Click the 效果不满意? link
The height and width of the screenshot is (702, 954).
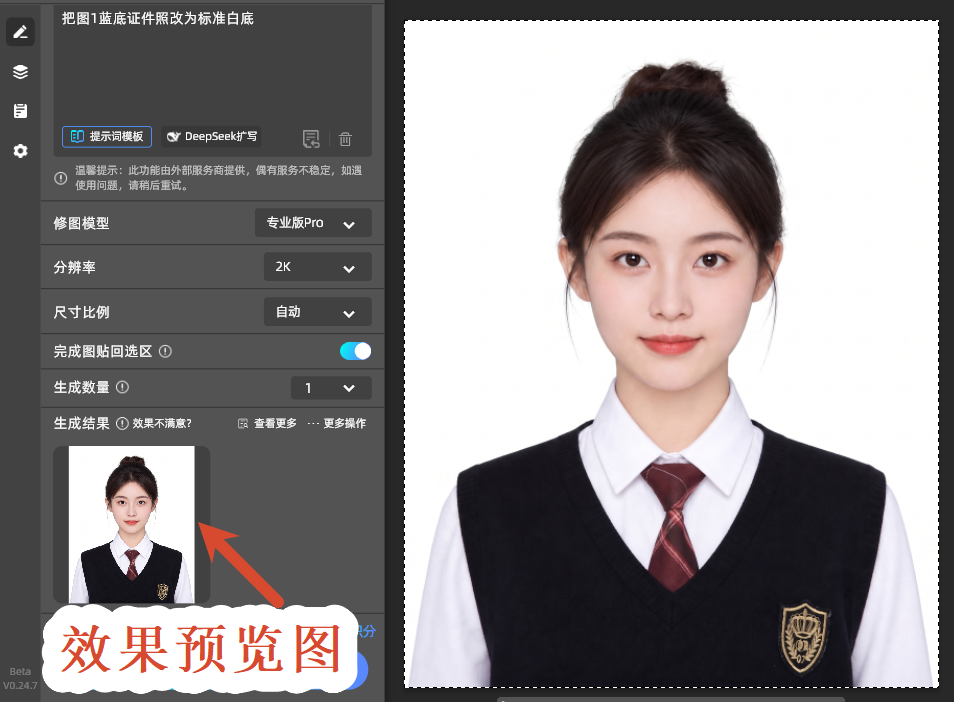(x=162, y=423)
